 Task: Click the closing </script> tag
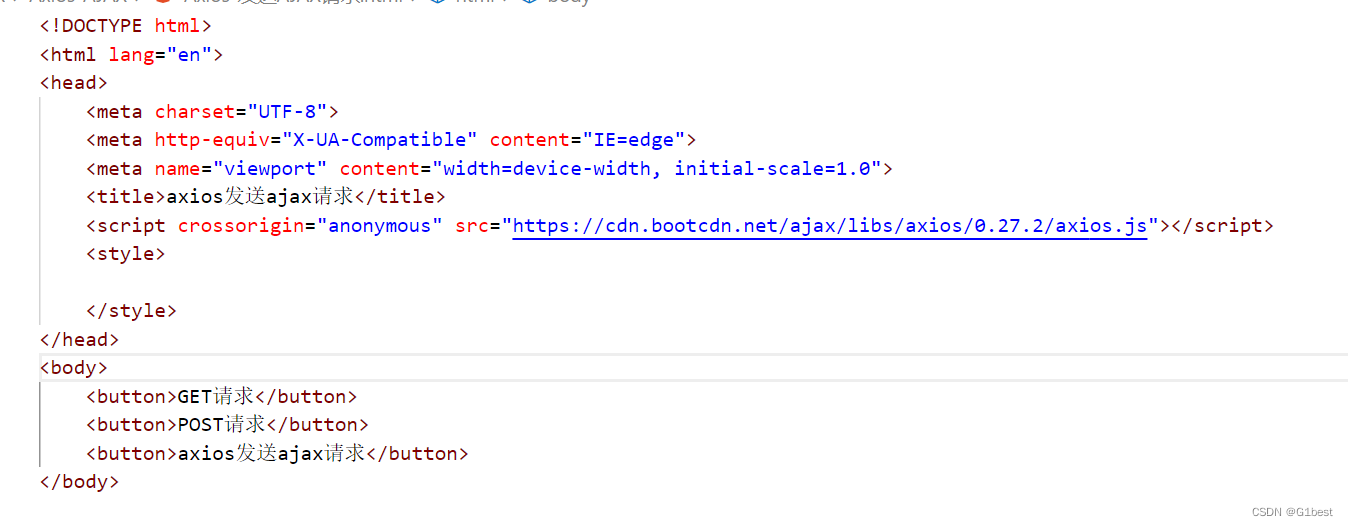(x=1222, y=226)
